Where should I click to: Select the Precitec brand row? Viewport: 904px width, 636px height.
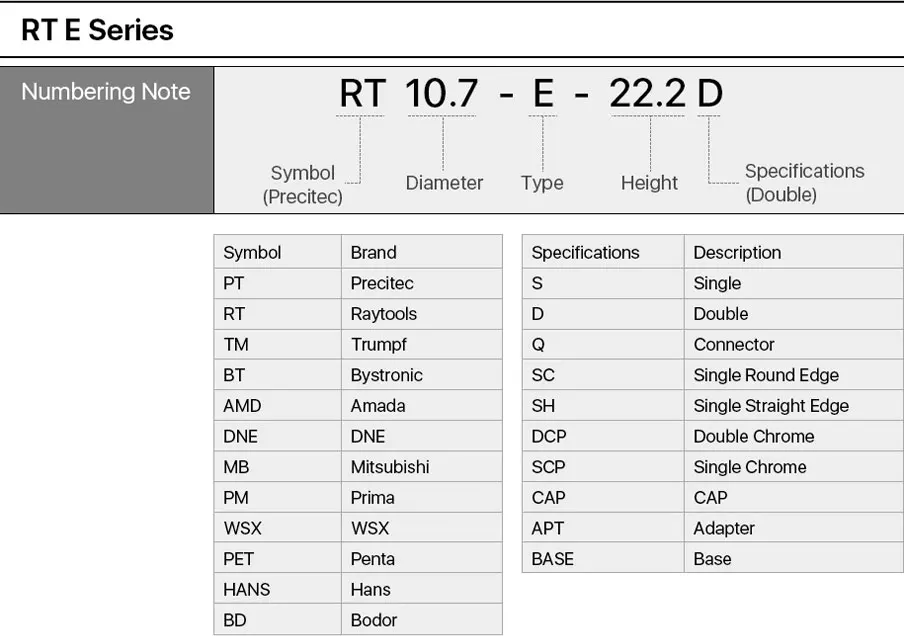(358, 283)
